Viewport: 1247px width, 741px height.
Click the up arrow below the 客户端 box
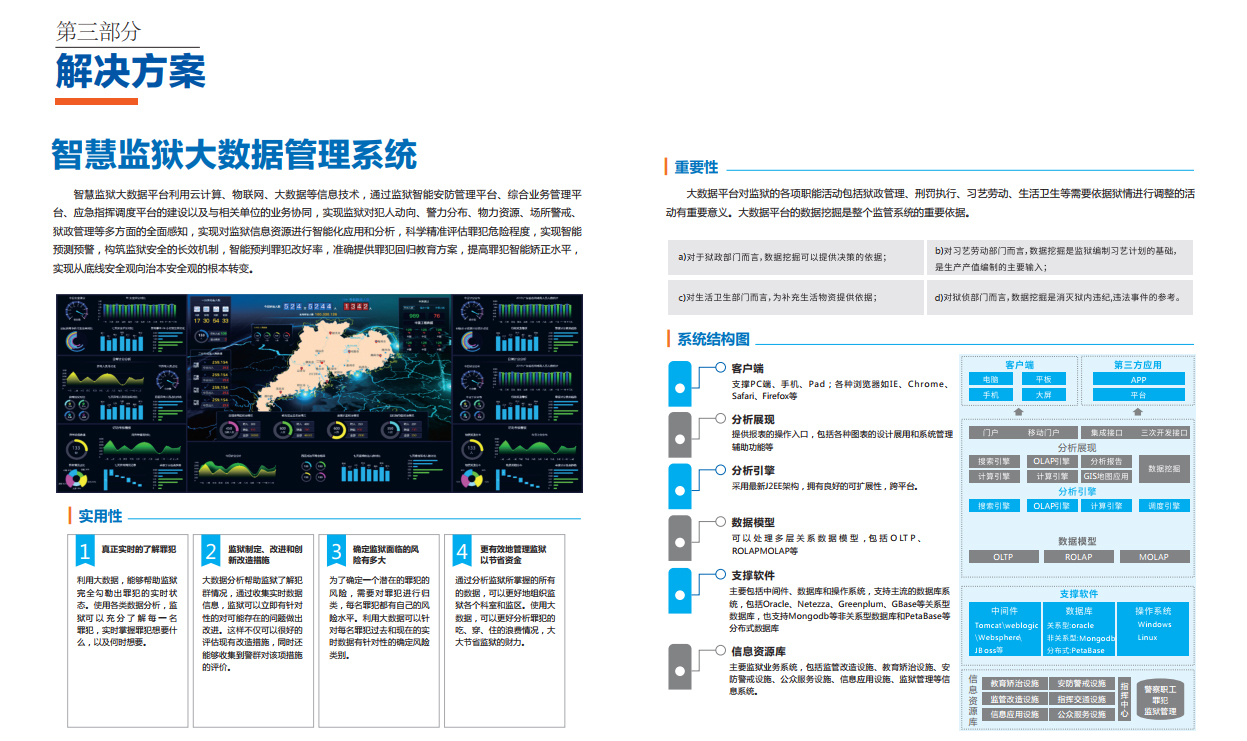coord(1019,410)
